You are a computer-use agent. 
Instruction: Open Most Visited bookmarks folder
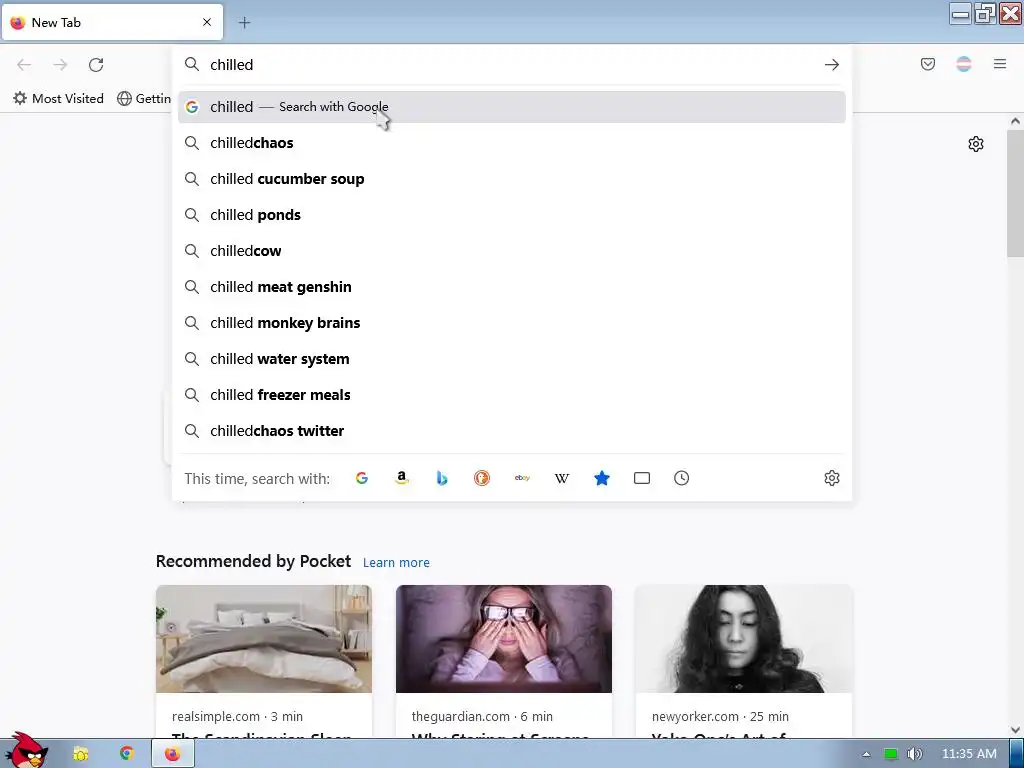point(58,99)
